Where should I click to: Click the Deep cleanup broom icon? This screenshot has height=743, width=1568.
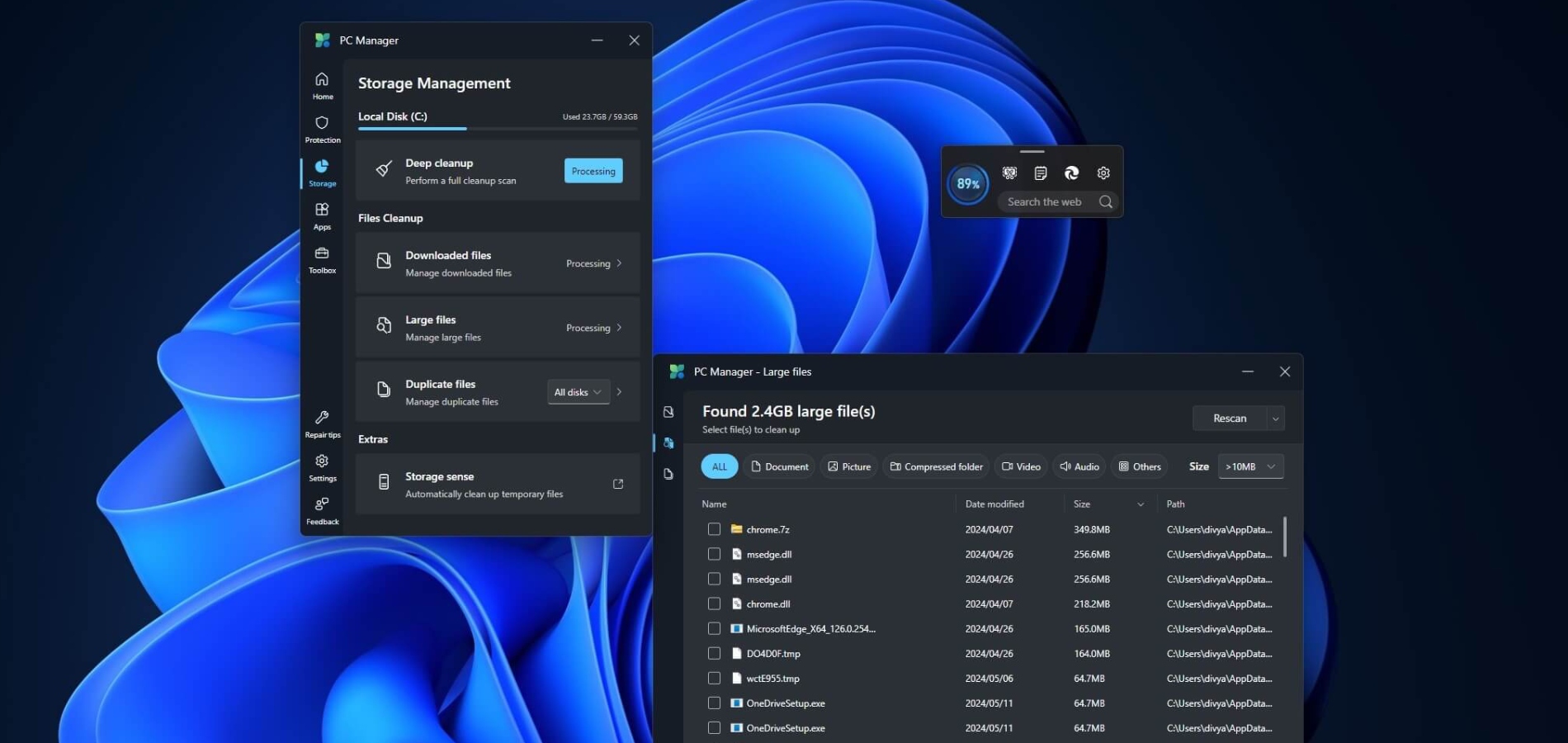point(384,169)
